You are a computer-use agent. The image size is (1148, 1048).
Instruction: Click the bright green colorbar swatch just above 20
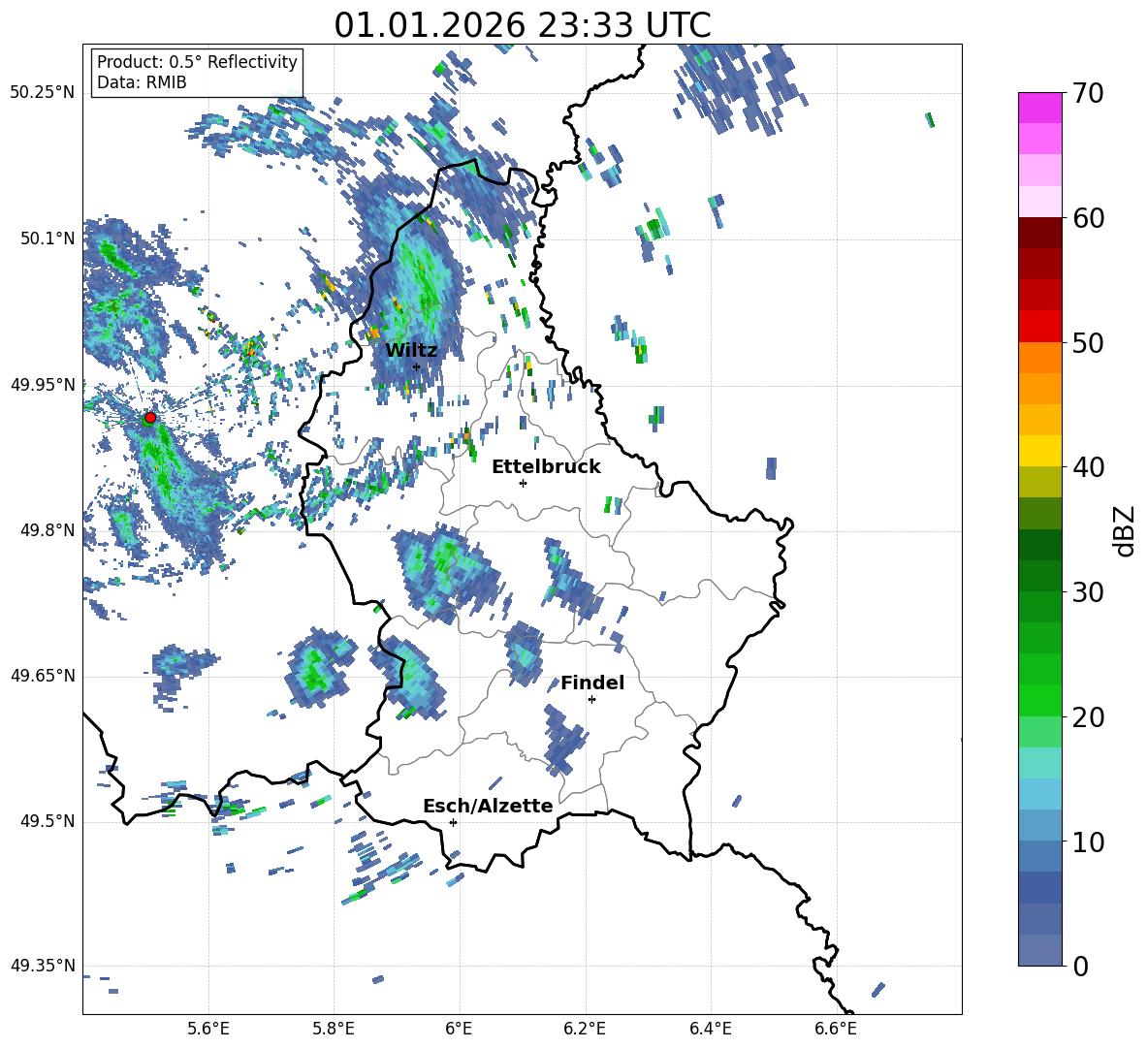[x=1039, y=700]
